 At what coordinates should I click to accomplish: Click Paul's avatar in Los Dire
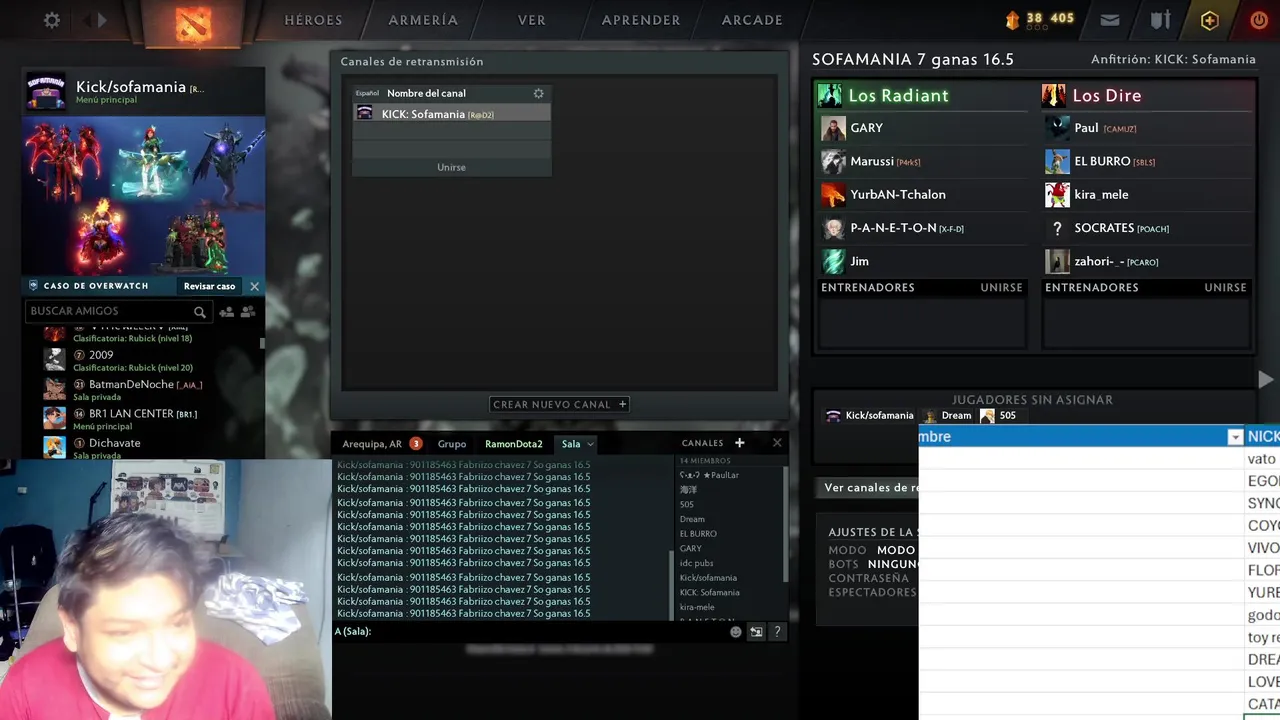(x=1057, y=128)
